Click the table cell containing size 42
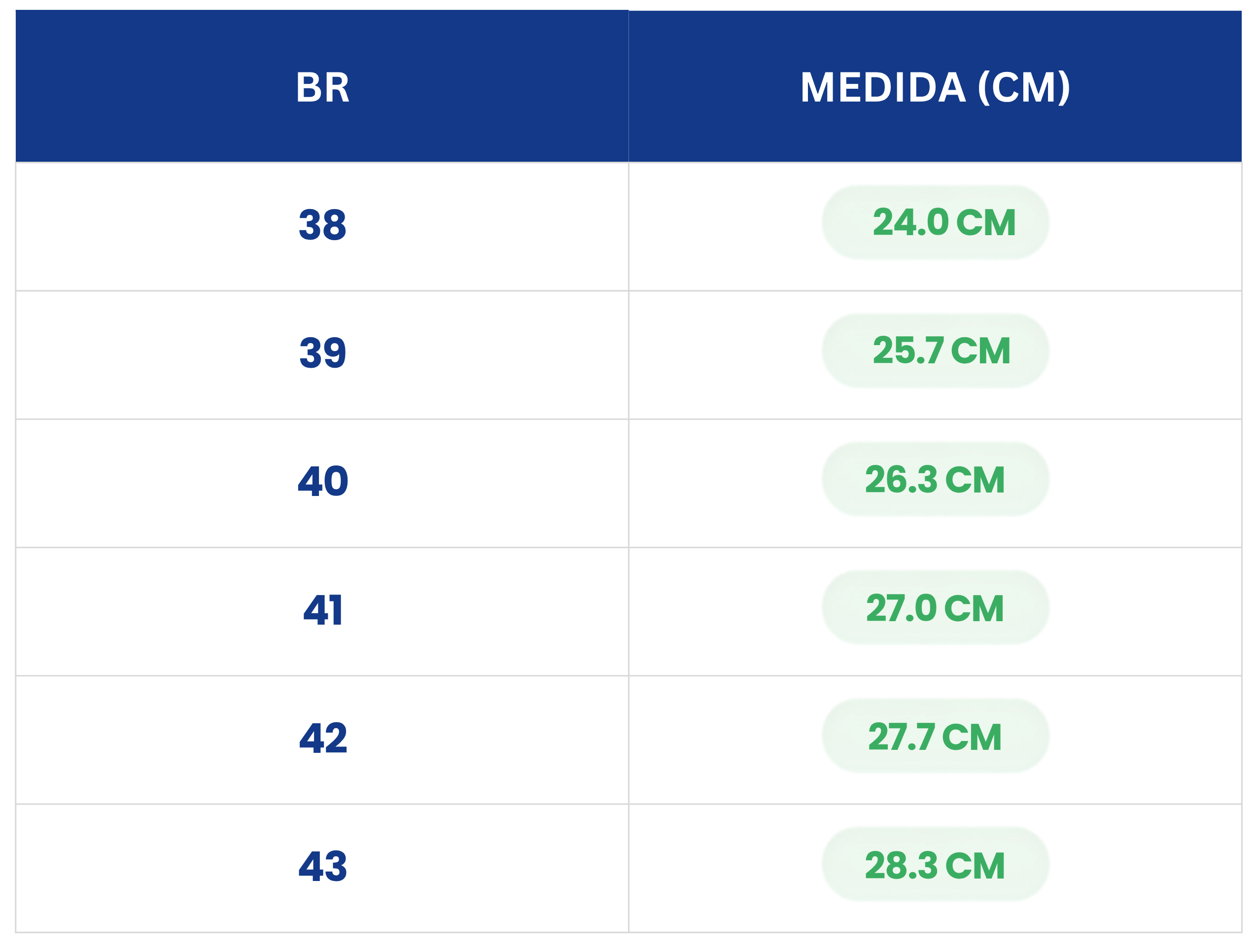This screenshot has width=1255, height=952. [x=322, y=740]
